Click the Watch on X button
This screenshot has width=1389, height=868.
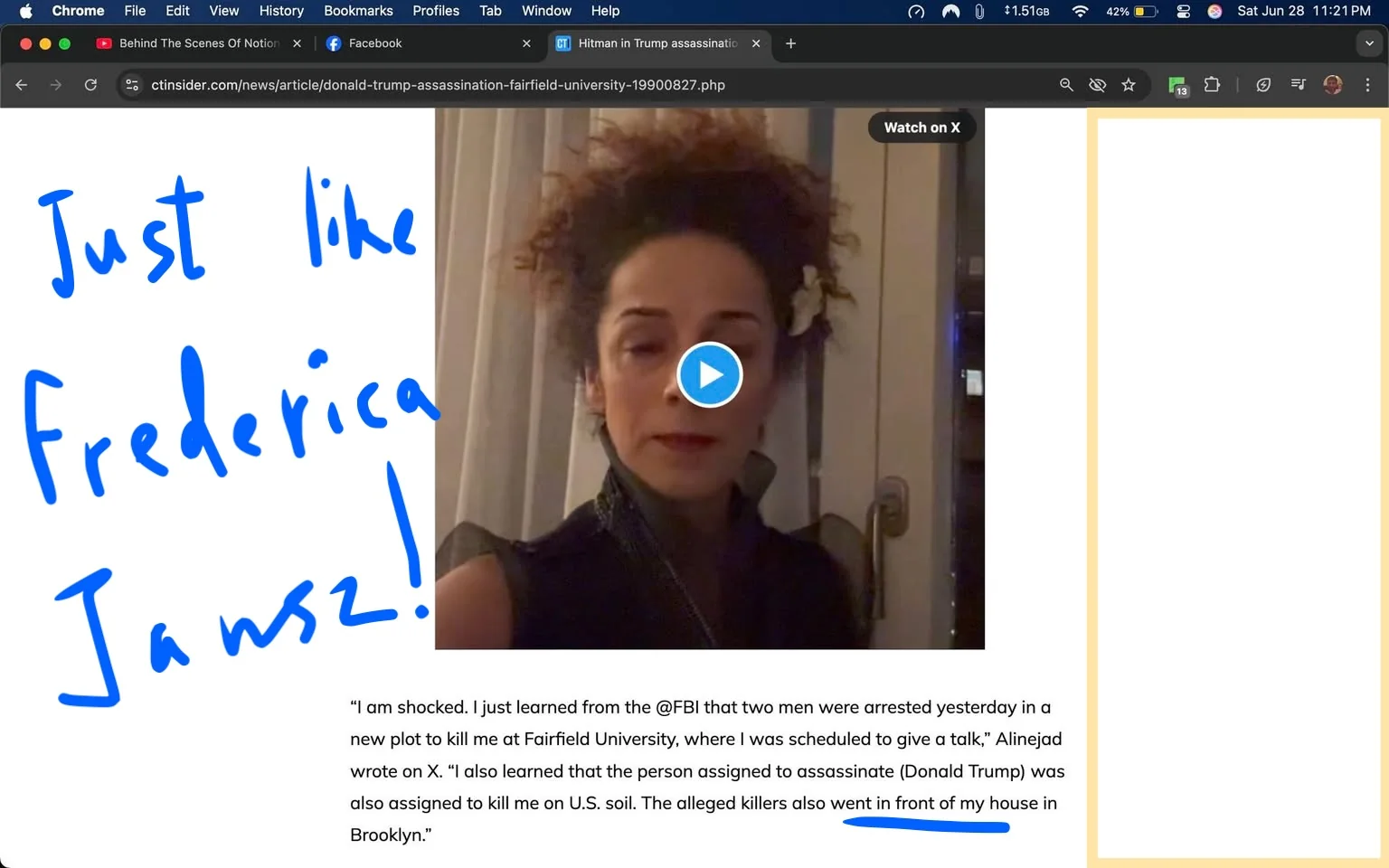[921, 127]
